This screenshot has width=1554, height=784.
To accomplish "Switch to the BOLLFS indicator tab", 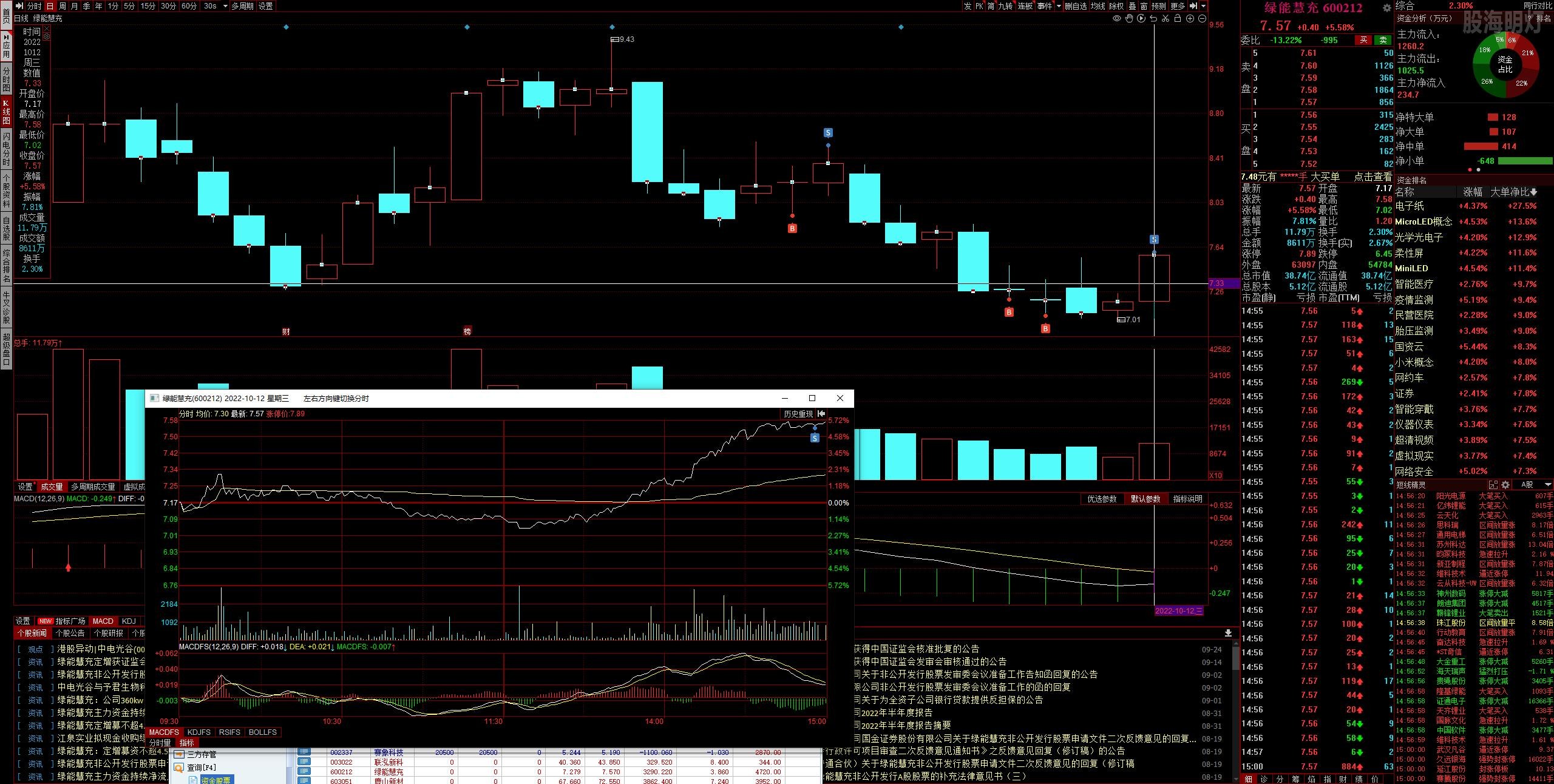I will [263, 732].
